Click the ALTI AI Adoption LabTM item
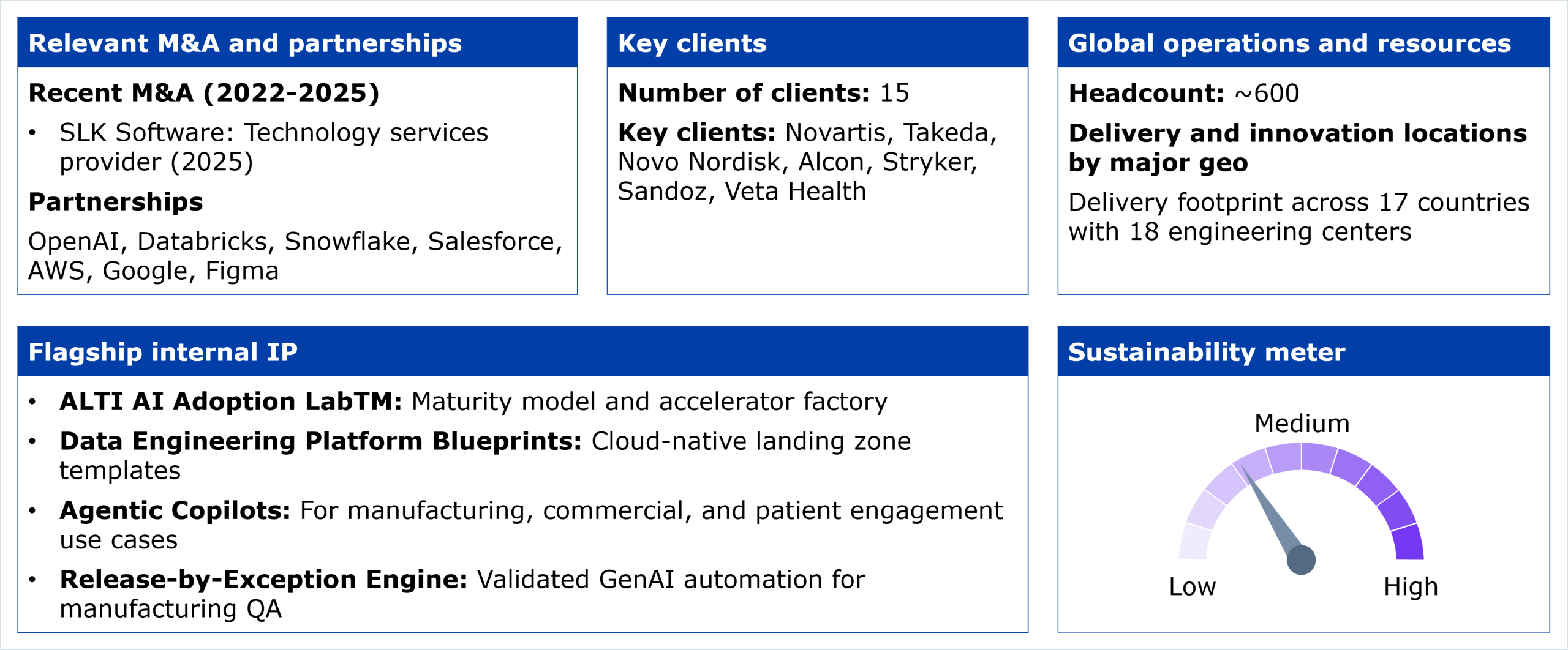 (x=230, y=402)
